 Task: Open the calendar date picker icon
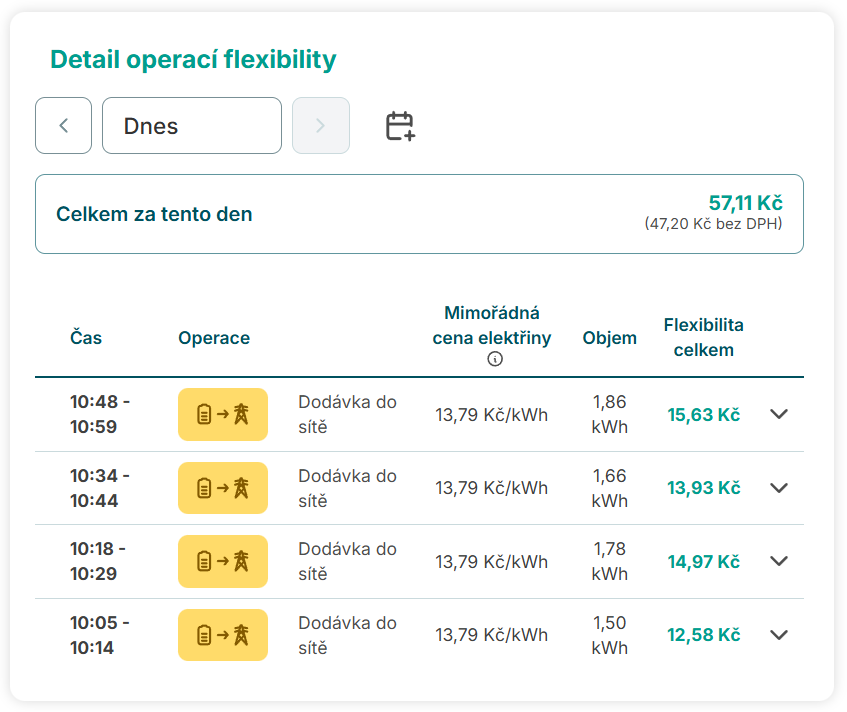click(x=400, y=126)
